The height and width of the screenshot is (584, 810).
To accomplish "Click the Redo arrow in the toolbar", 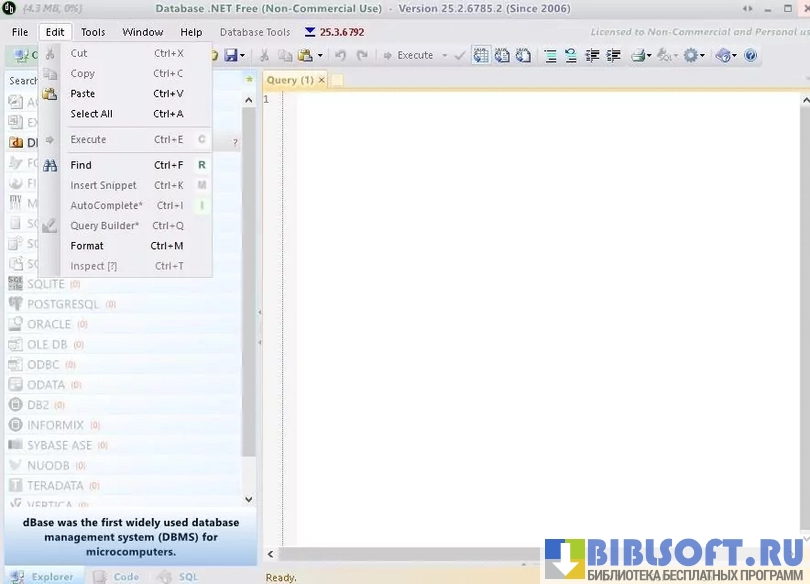I will pos(361,56).
